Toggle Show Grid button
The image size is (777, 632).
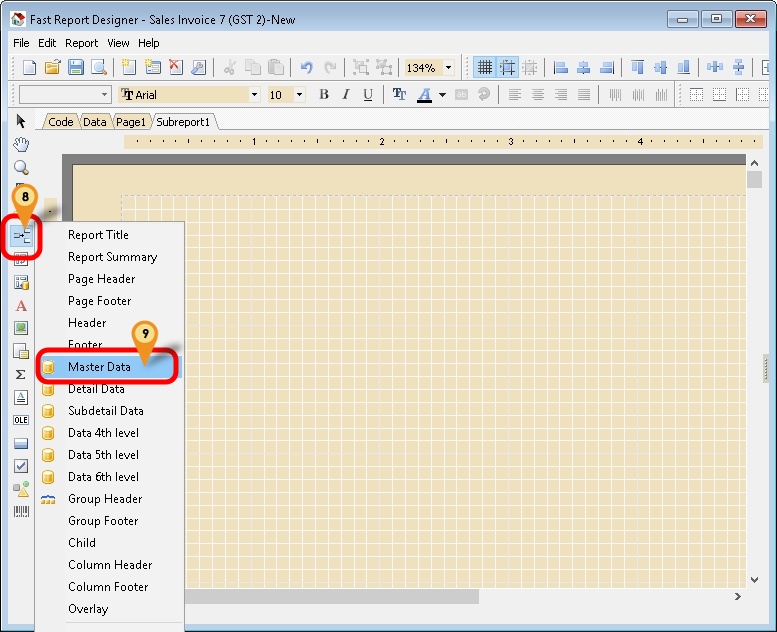(485, 68)
